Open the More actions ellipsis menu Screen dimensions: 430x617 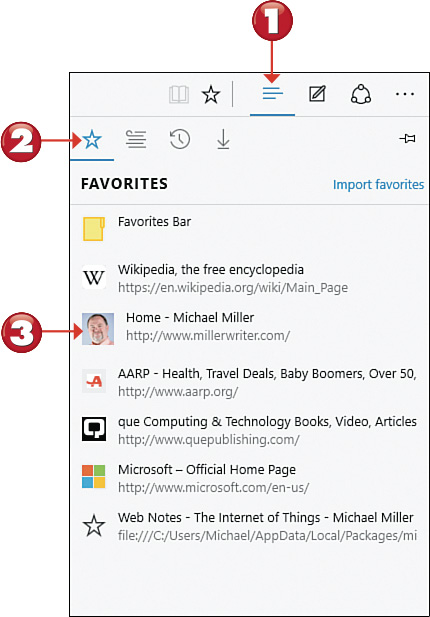tap(405, 94)
